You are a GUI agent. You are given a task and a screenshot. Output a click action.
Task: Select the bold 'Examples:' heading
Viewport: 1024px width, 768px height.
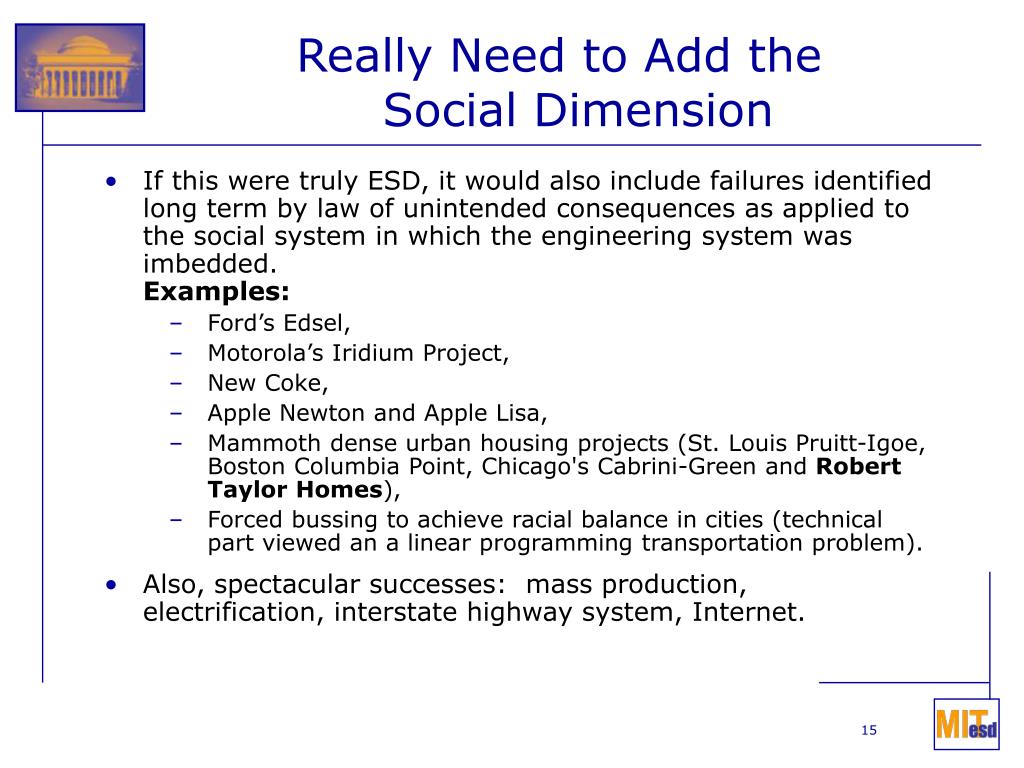(216, 291)
